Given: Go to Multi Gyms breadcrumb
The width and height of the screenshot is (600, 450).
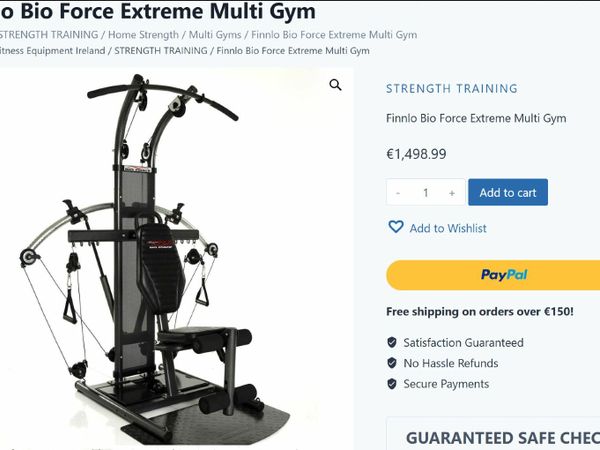Looking at the screenshot, I should tap(215, 35).
